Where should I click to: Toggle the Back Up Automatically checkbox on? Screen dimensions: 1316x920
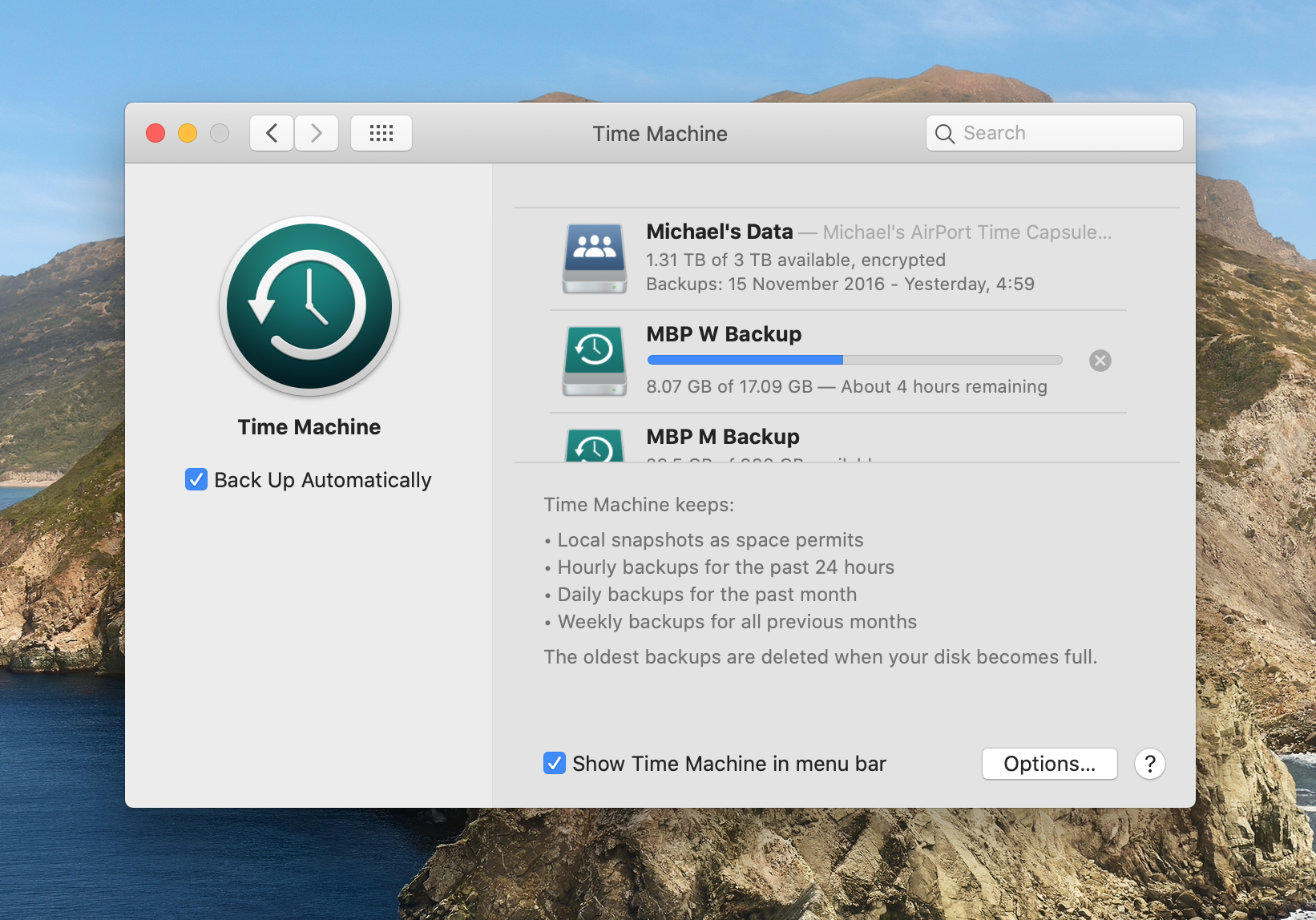coord(196,479)
